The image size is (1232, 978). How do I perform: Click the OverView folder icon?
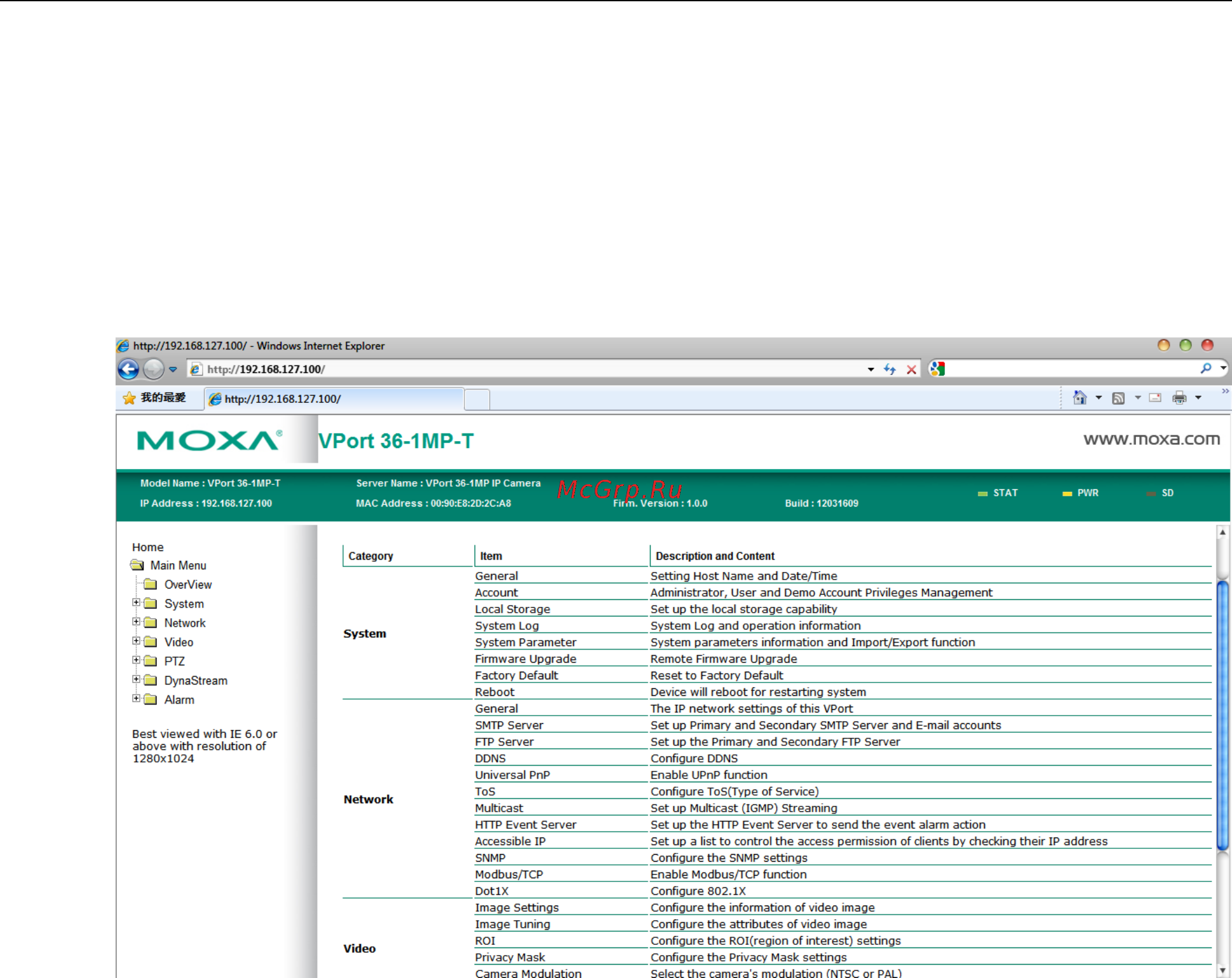(x=151, y=584)
